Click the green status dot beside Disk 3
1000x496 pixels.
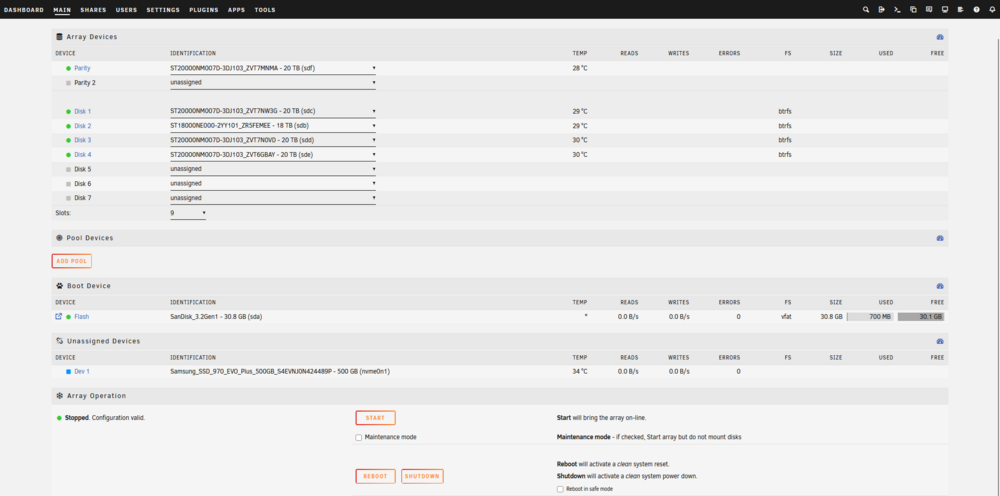pos(68,140)
